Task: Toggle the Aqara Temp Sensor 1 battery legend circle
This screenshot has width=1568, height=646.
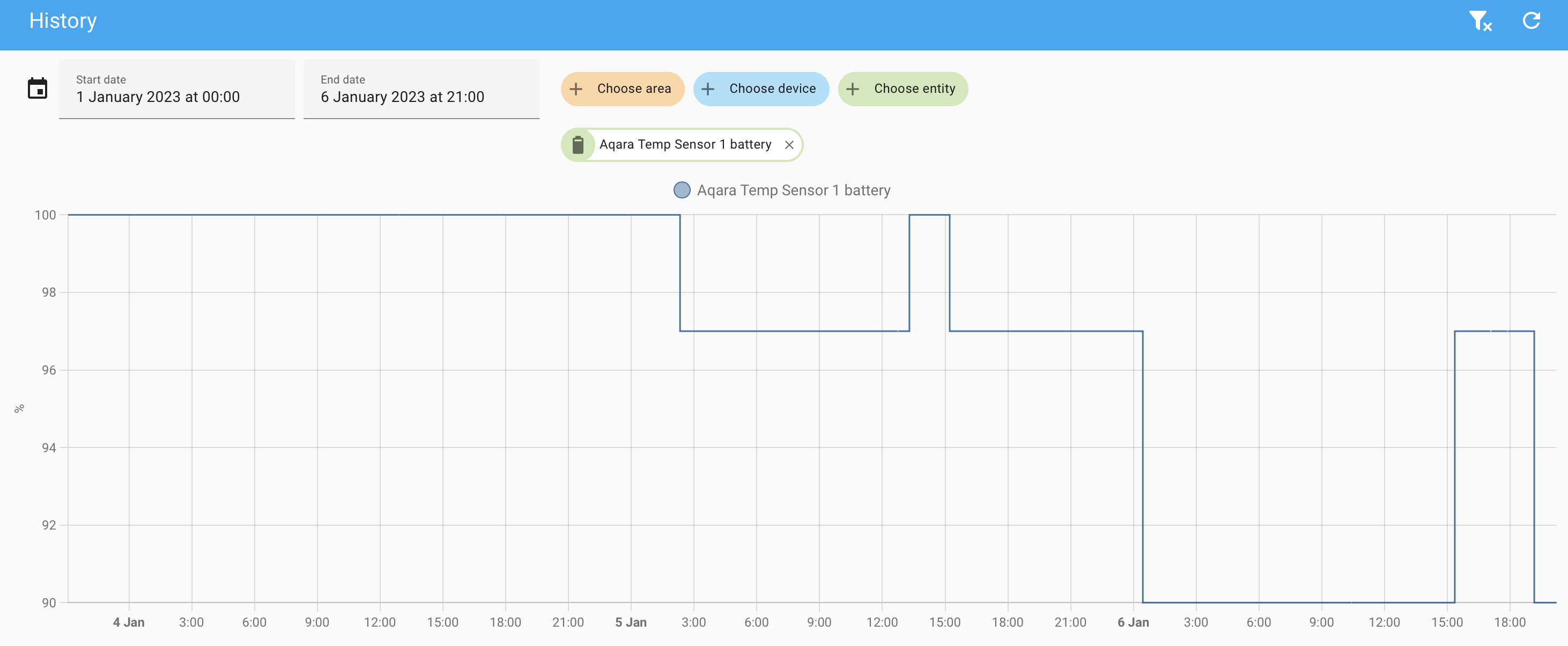Action: [x=682, y=189]
